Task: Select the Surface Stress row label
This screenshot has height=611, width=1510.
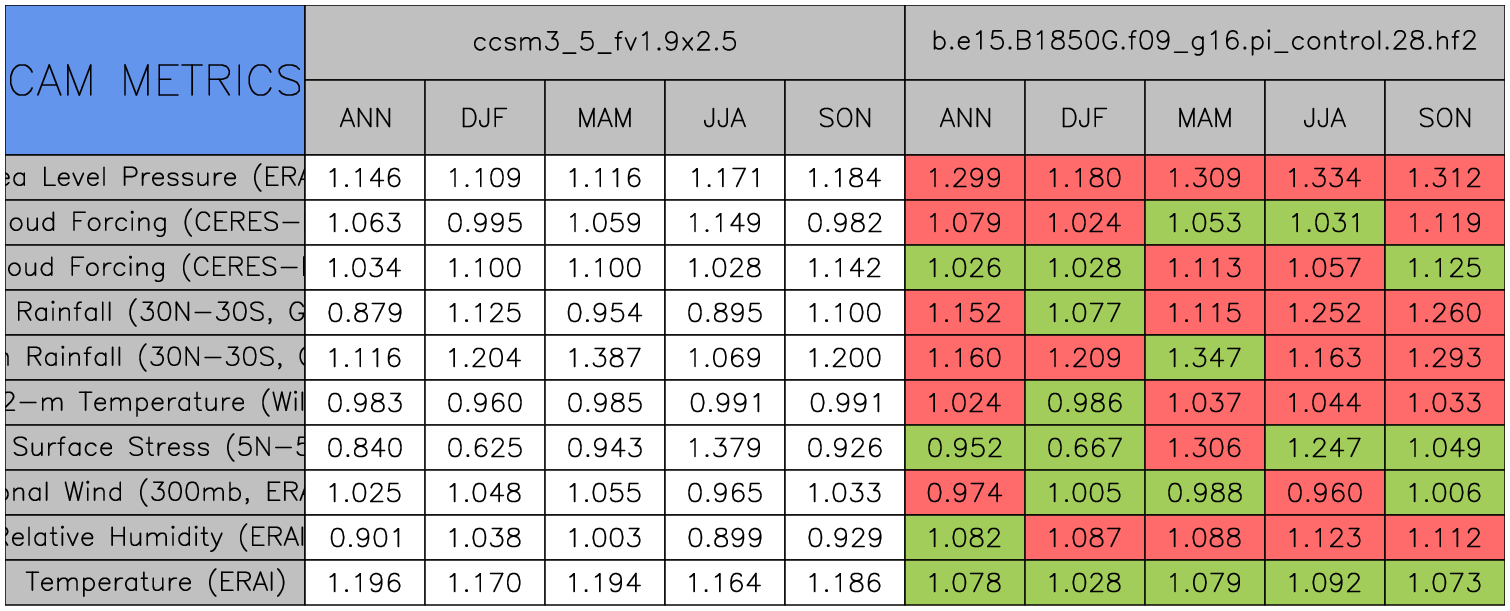Action: point(155,447)
